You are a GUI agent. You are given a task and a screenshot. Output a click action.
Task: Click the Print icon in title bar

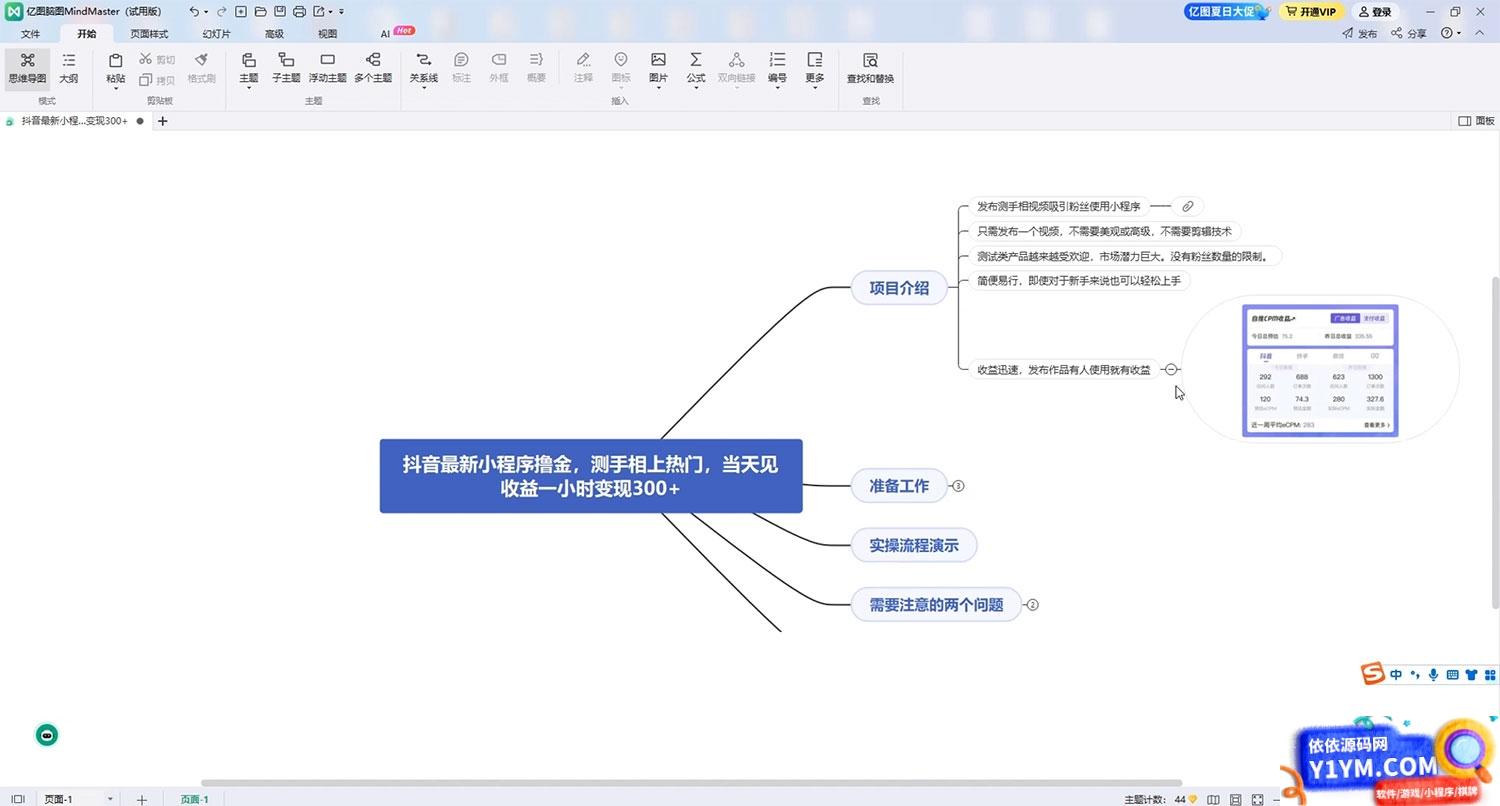tap(298, 12)
